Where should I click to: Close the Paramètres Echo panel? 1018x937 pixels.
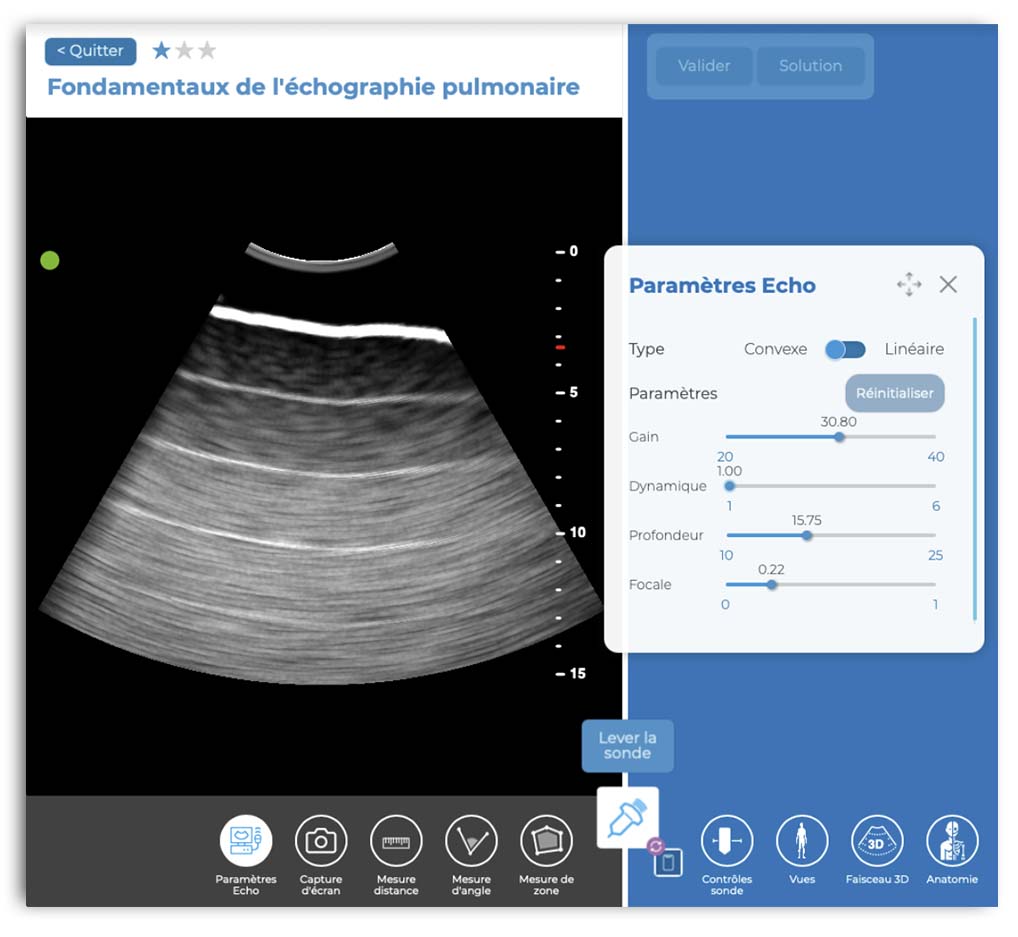[948, 285]
